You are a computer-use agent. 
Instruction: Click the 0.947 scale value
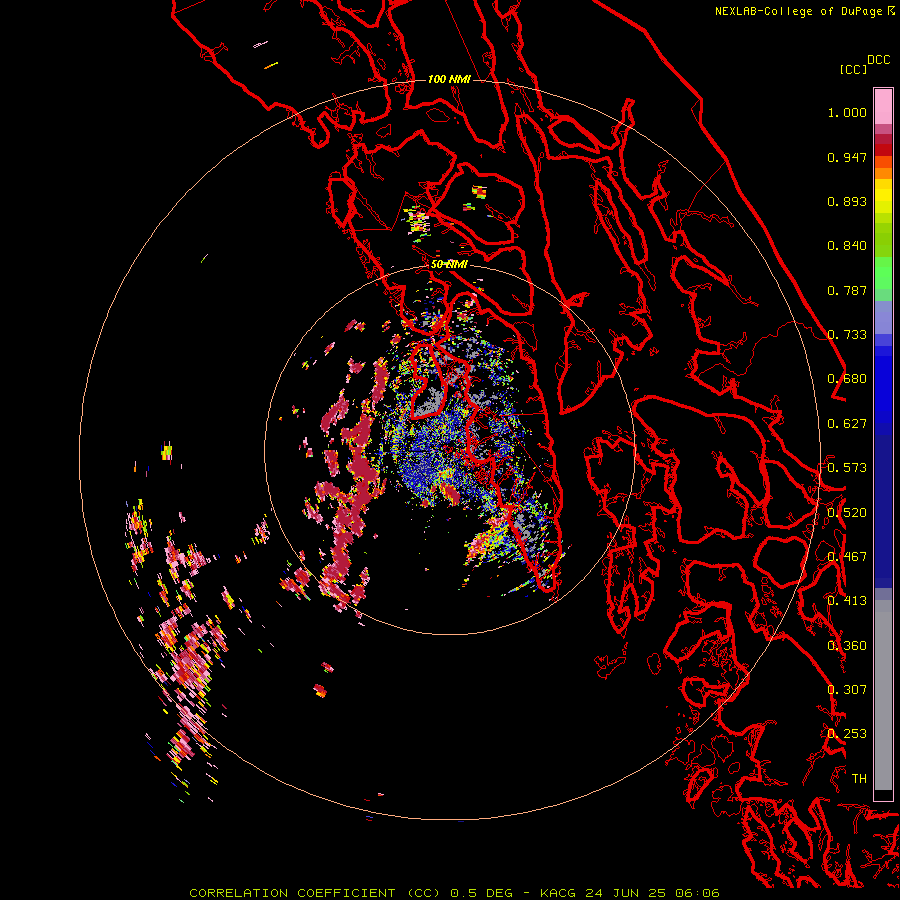click(x=847, y=157)
